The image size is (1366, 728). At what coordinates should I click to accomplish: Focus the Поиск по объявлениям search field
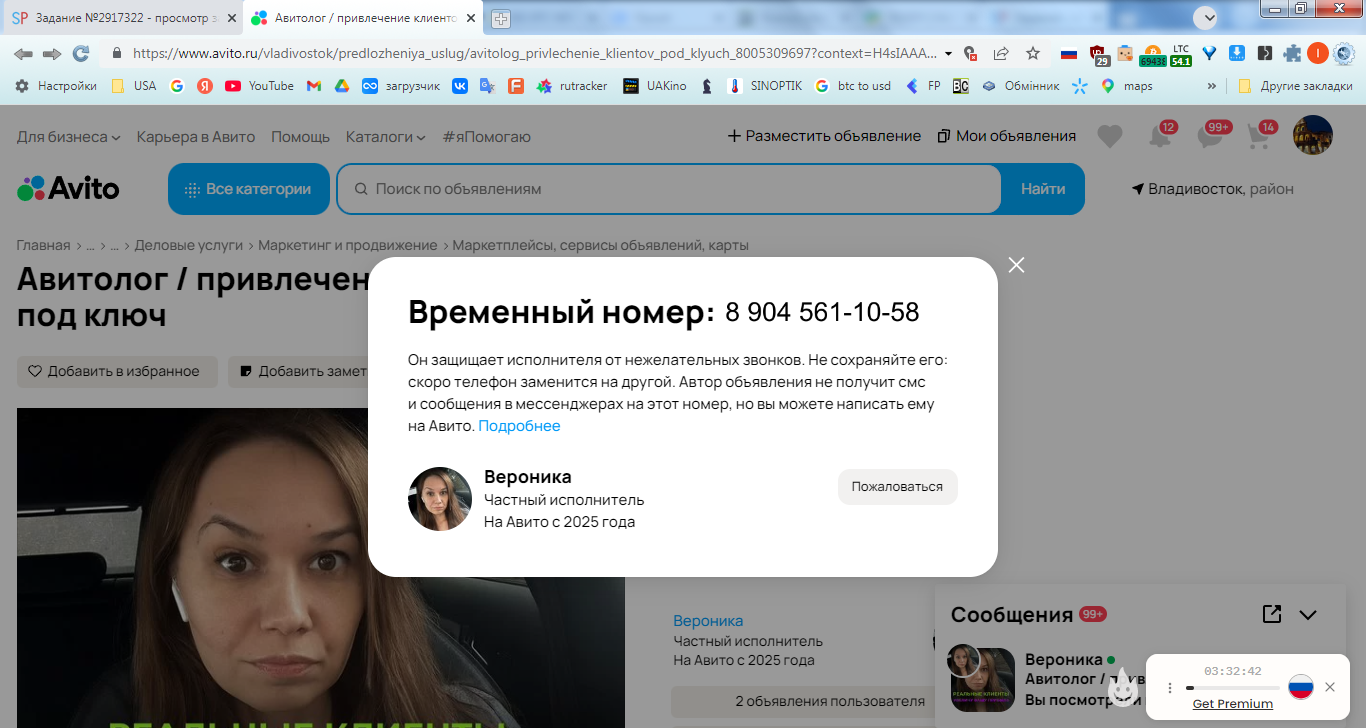[669, 189]
